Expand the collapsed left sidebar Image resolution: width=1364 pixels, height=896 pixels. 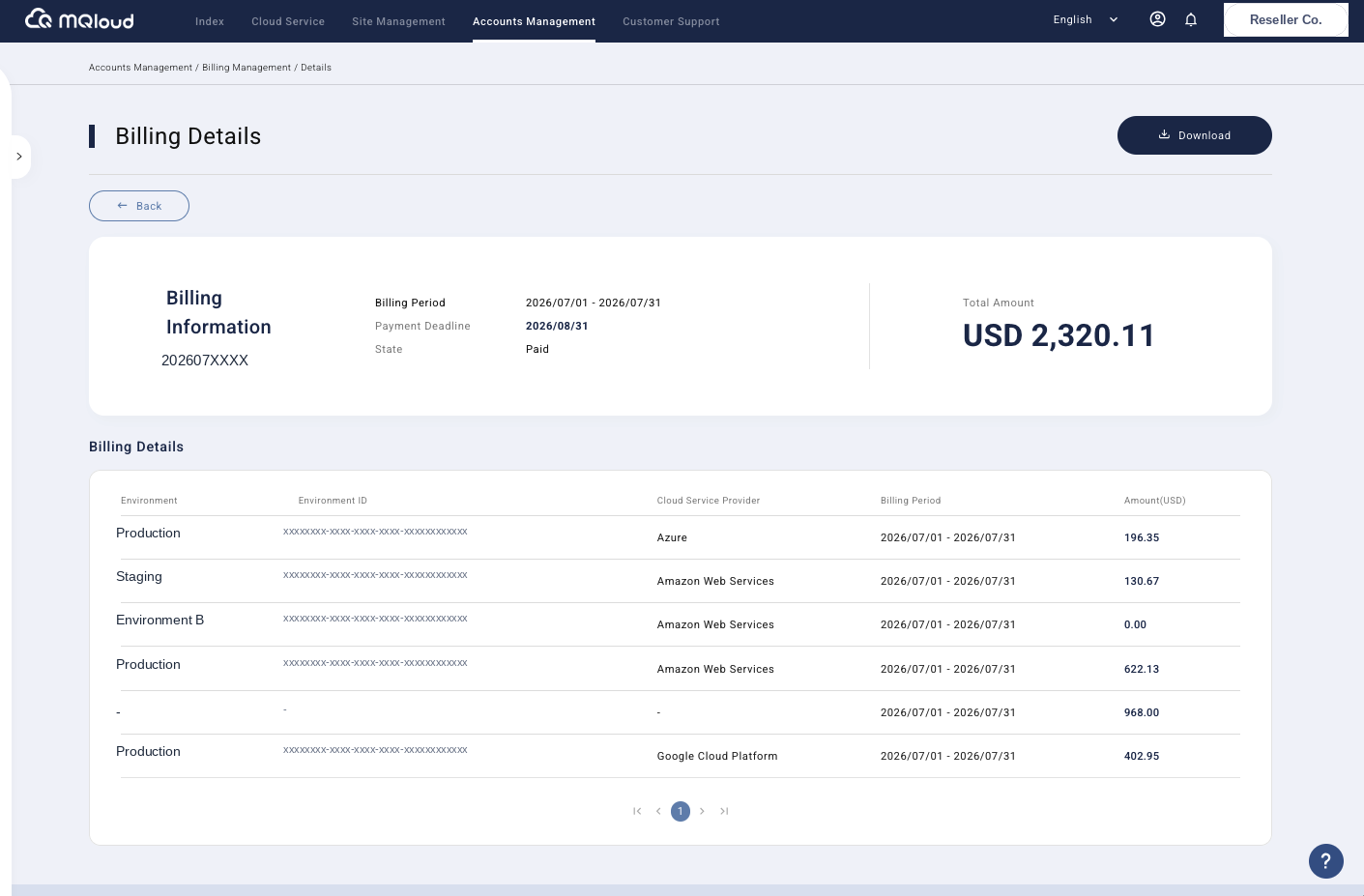tap(19, 157)
